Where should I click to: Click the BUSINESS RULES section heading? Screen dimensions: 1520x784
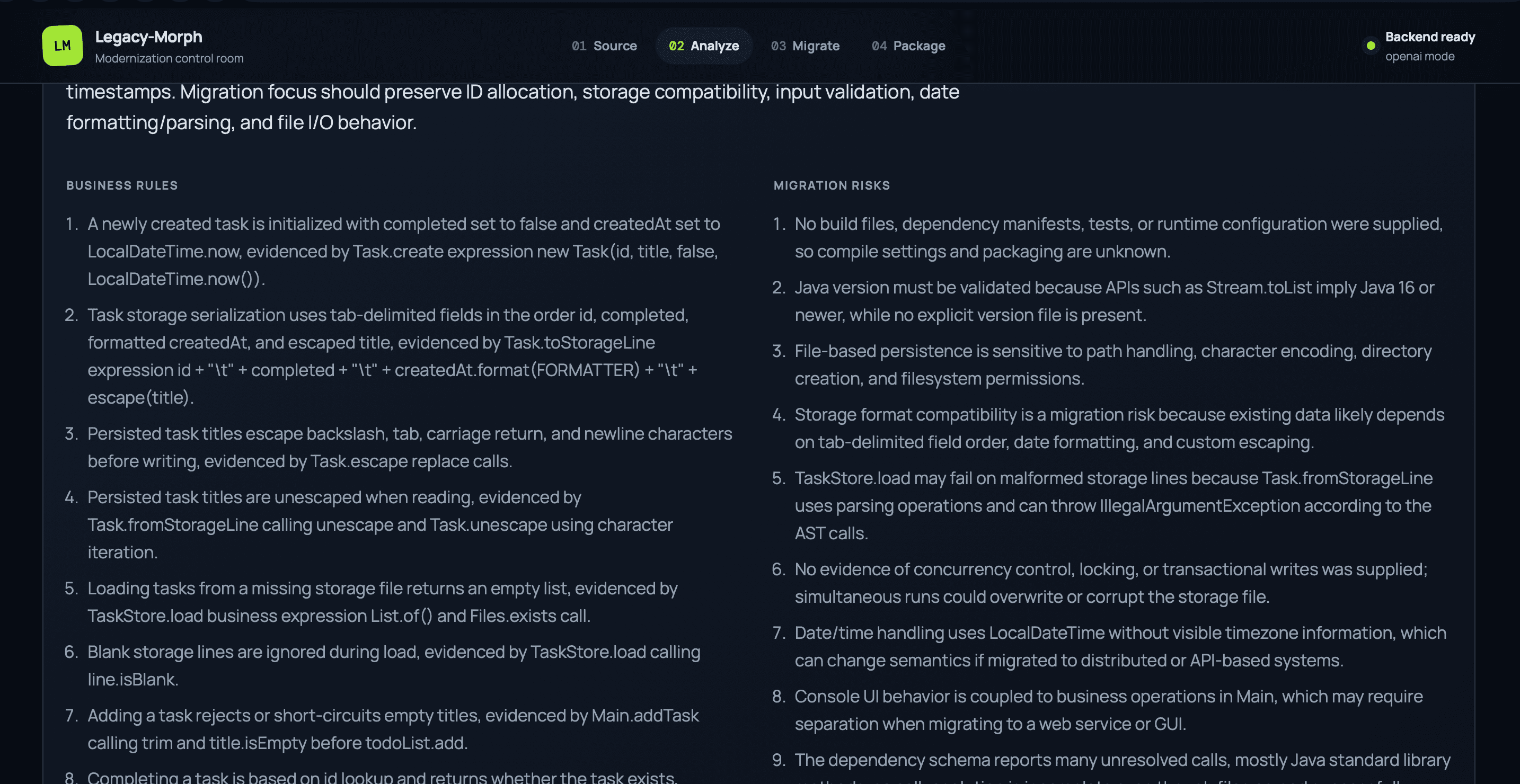tap(122, 185)
